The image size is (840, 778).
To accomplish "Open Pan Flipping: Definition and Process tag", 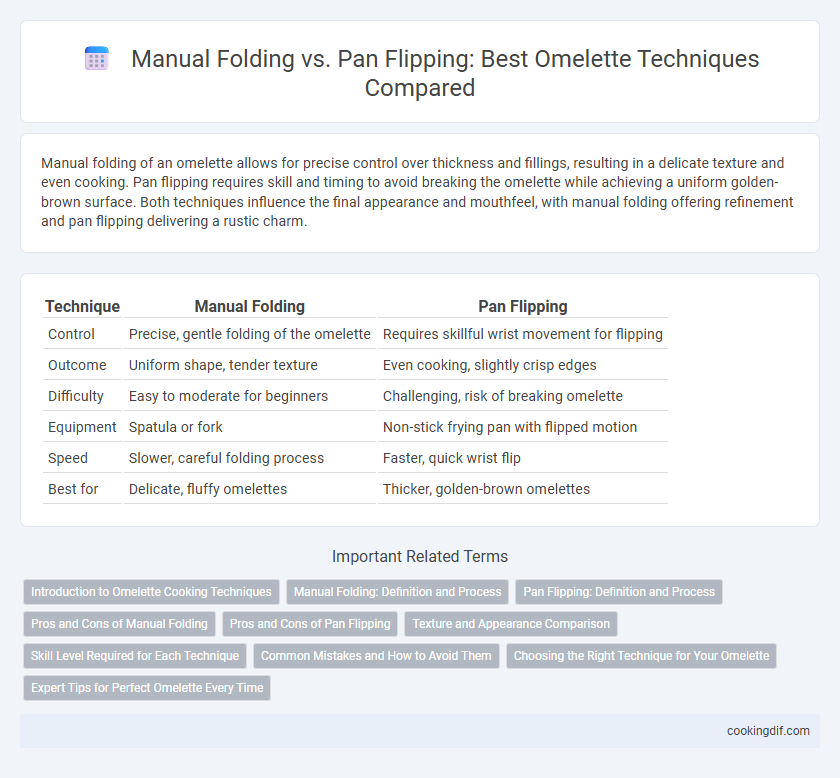I will [619, 592].
